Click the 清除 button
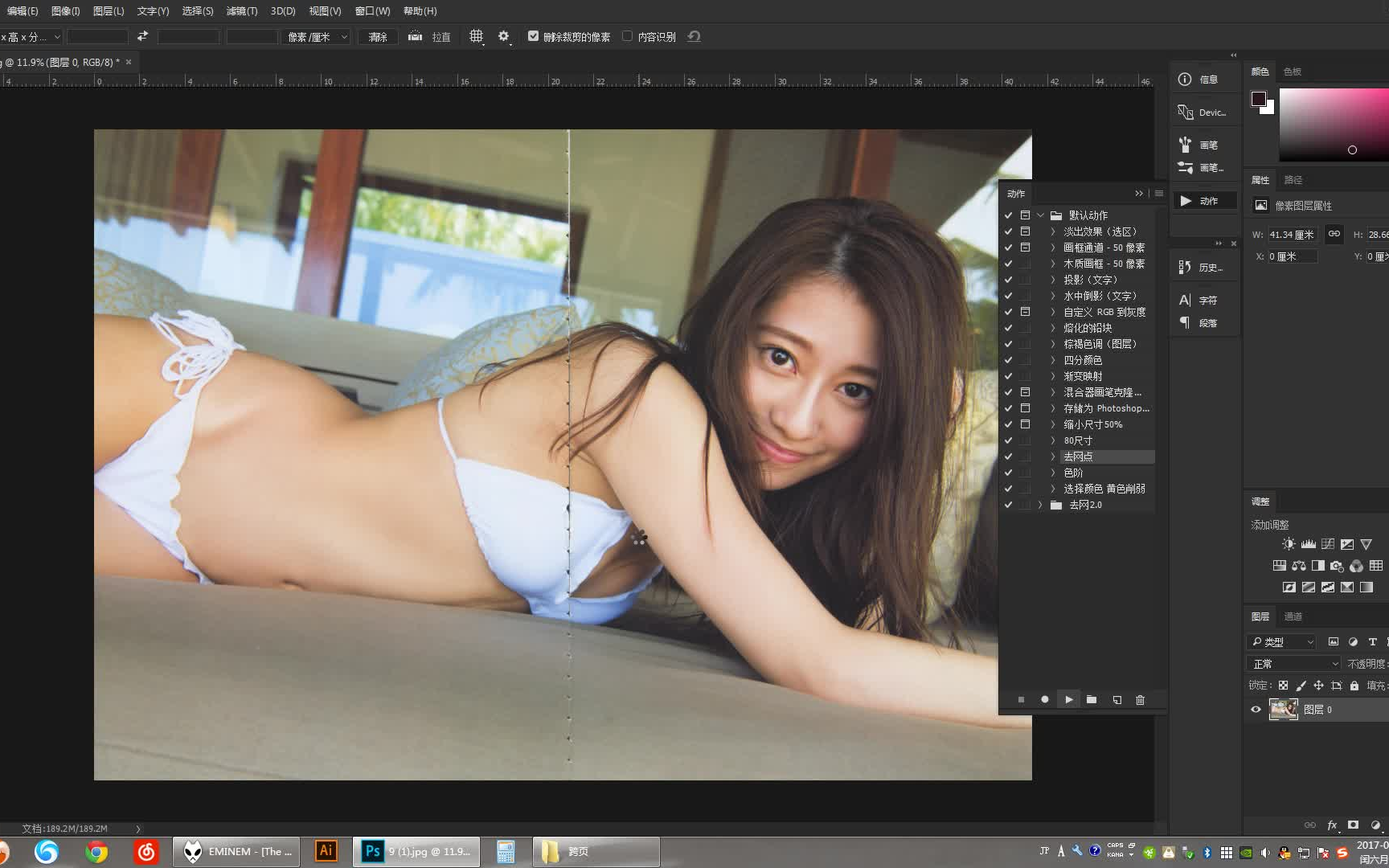Viewport: 1389px width, 868px height. click(378, 37)
